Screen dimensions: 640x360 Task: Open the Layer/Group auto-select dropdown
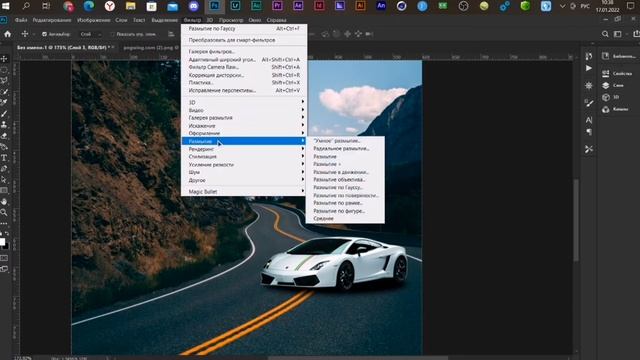tap(90, 34)
